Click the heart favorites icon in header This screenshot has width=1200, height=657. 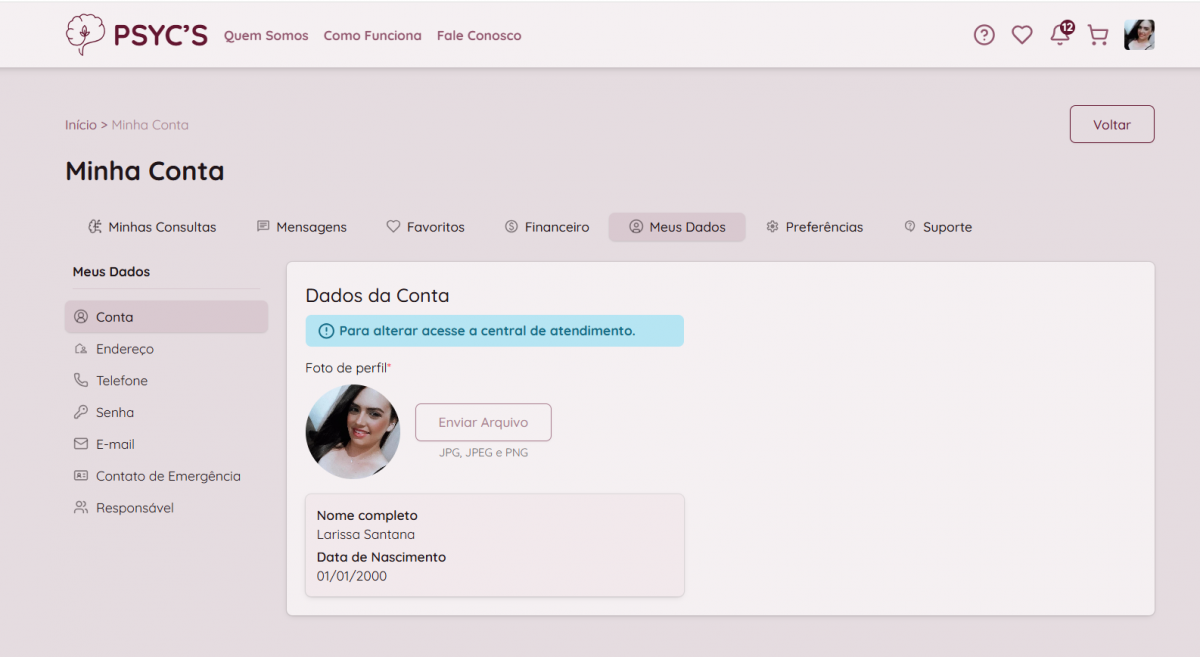click(1022, 35)
